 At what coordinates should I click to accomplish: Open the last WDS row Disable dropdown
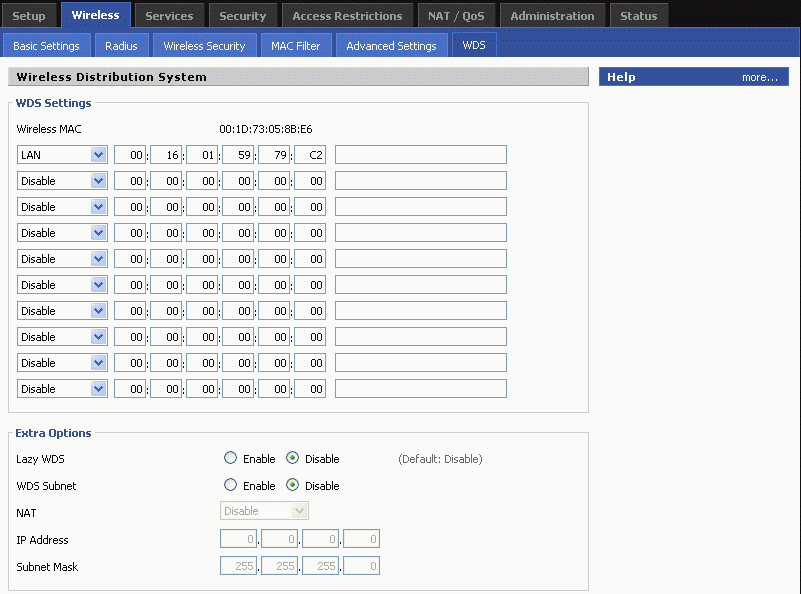click(62, 389)
